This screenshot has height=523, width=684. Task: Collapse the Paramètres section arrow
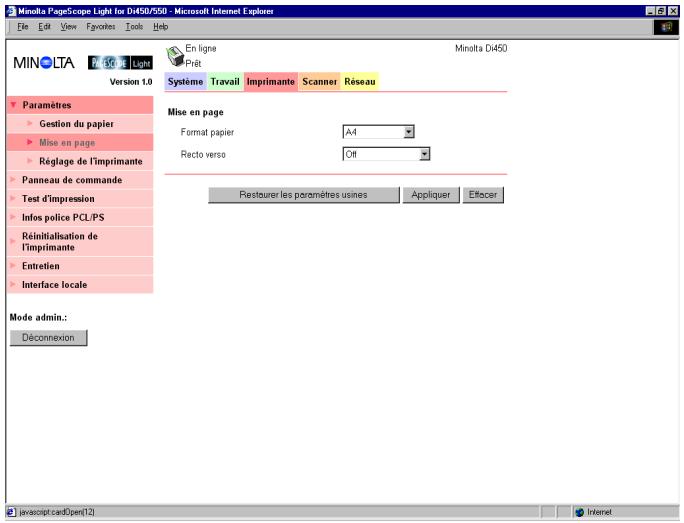(x=14, y=105)
